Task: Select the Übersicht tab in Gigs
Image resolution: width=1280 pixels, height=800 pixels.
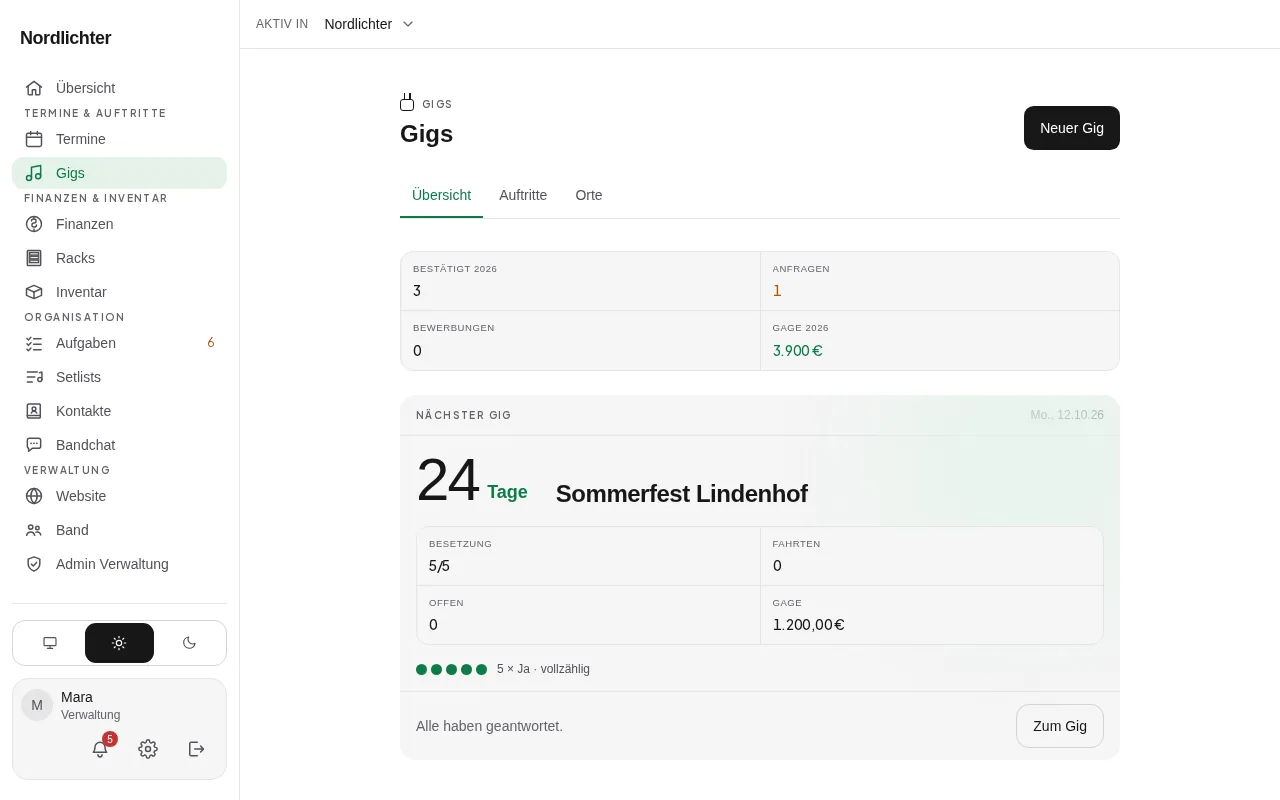Action: point(441,195)
